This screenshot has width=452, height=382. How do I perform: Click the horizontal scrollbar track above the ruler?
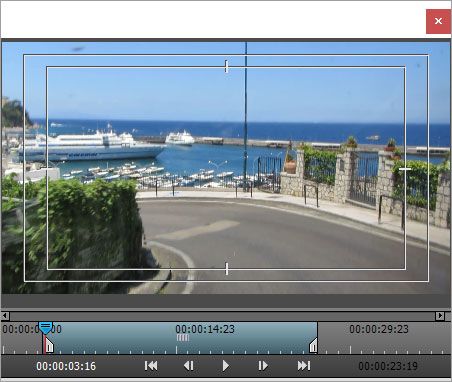[222, 316]
